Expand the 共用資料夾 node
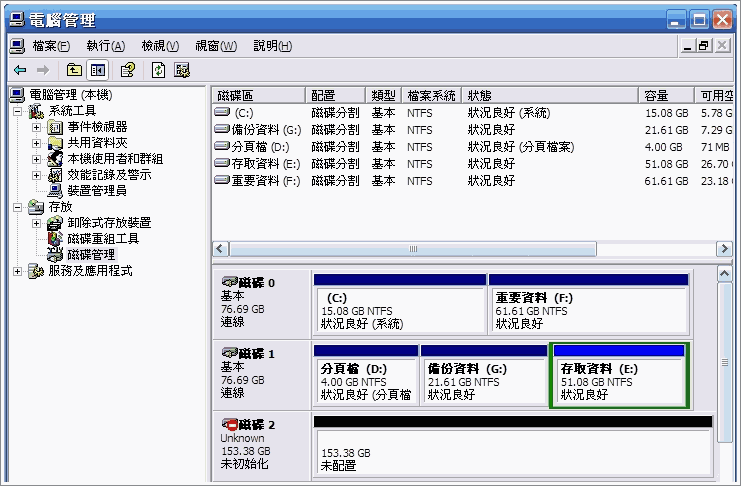The height and width of the screenshot is (486, 741). [36, 143]
